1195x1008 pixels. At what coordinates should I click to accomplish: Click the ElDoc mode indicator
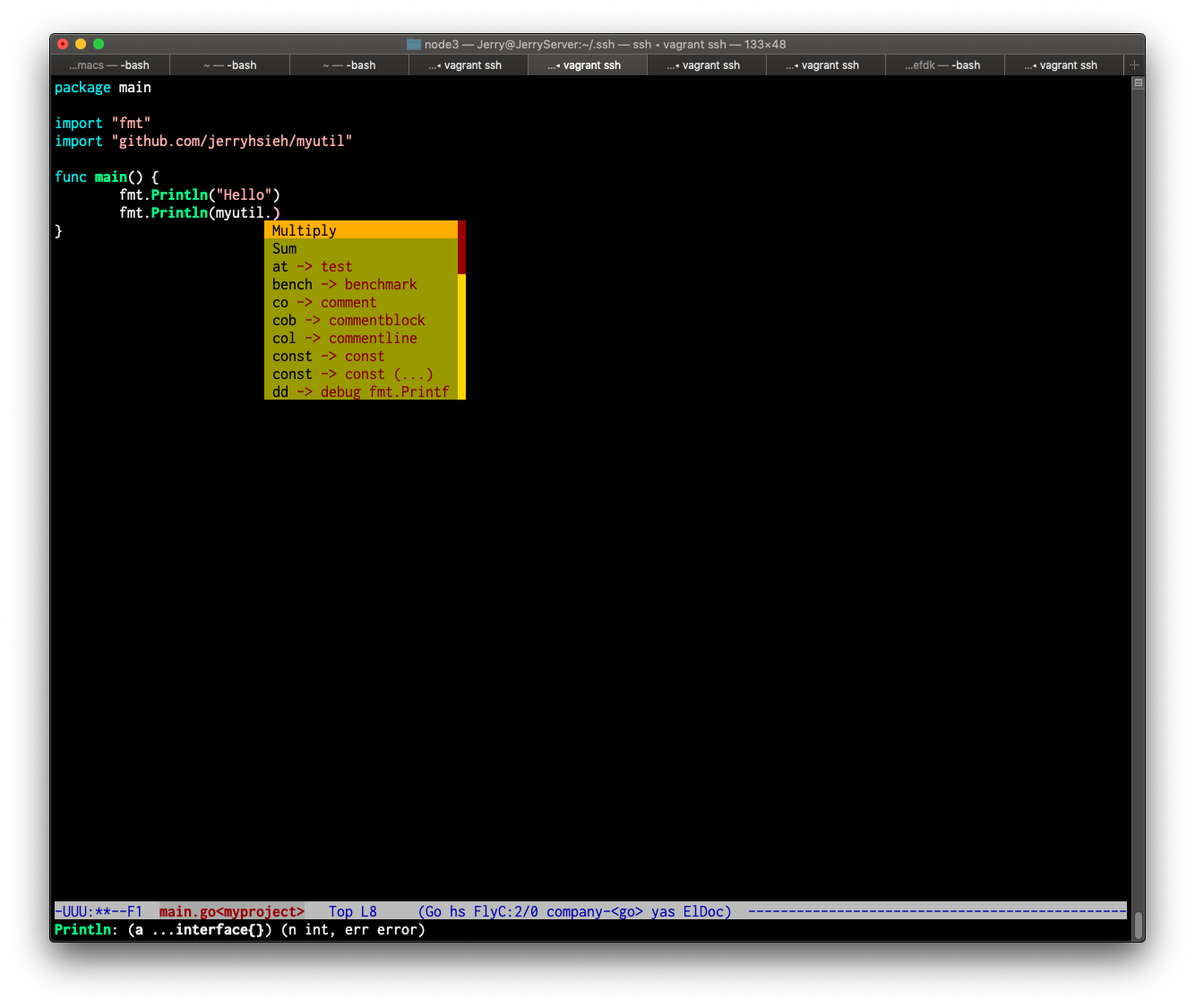(707, 911)
